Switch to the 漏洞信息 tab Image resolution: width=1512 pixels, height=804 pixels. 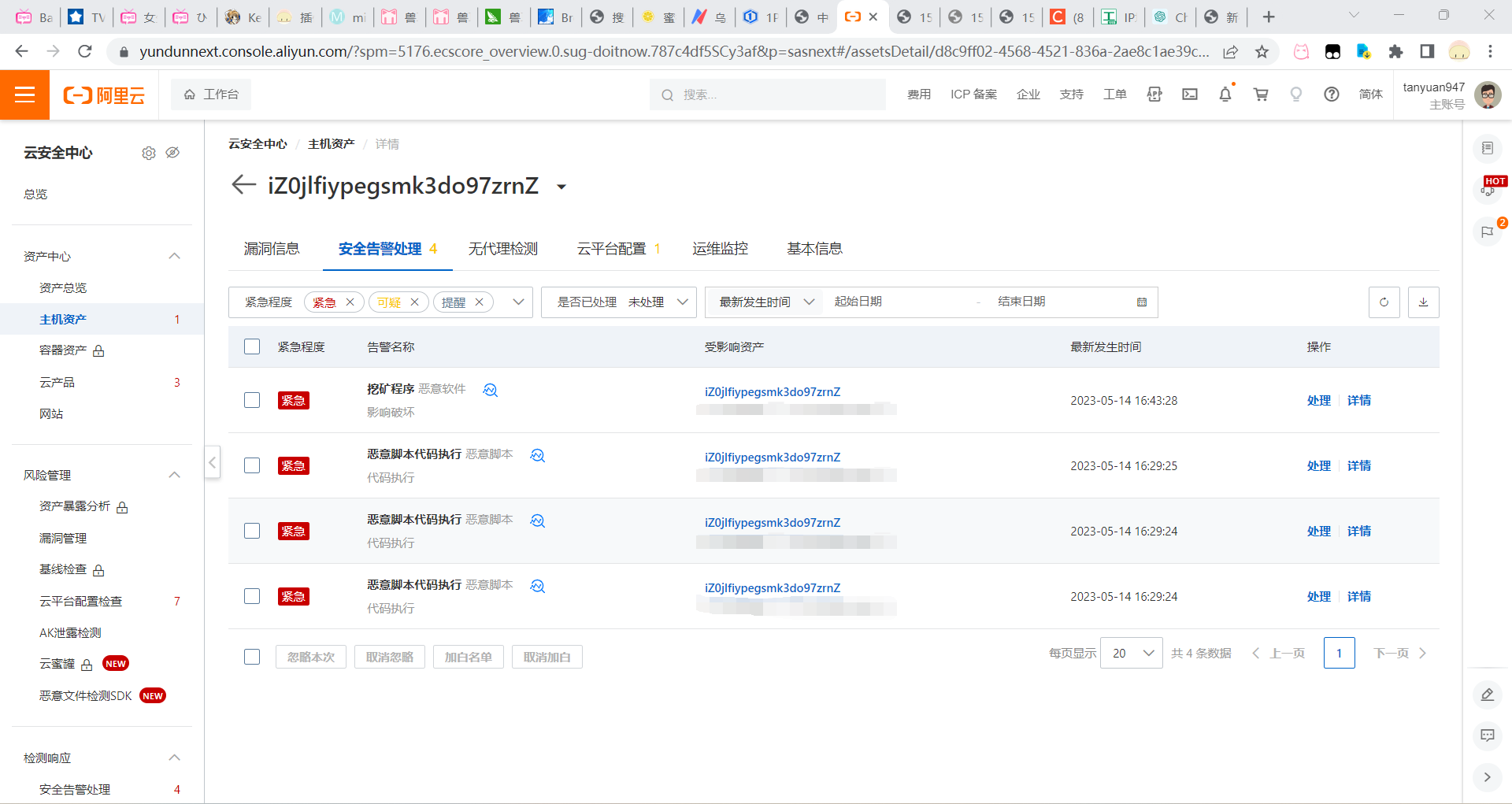[272, 249]
